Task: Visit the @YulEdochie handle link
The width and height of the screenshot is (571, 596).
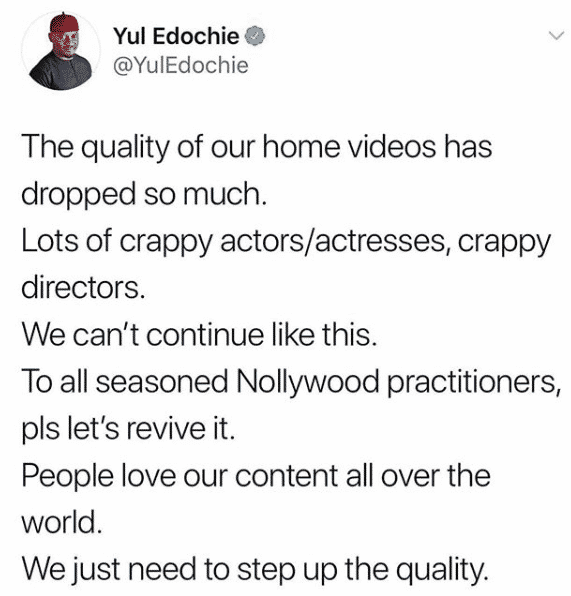Action: [x=181, y=65]
